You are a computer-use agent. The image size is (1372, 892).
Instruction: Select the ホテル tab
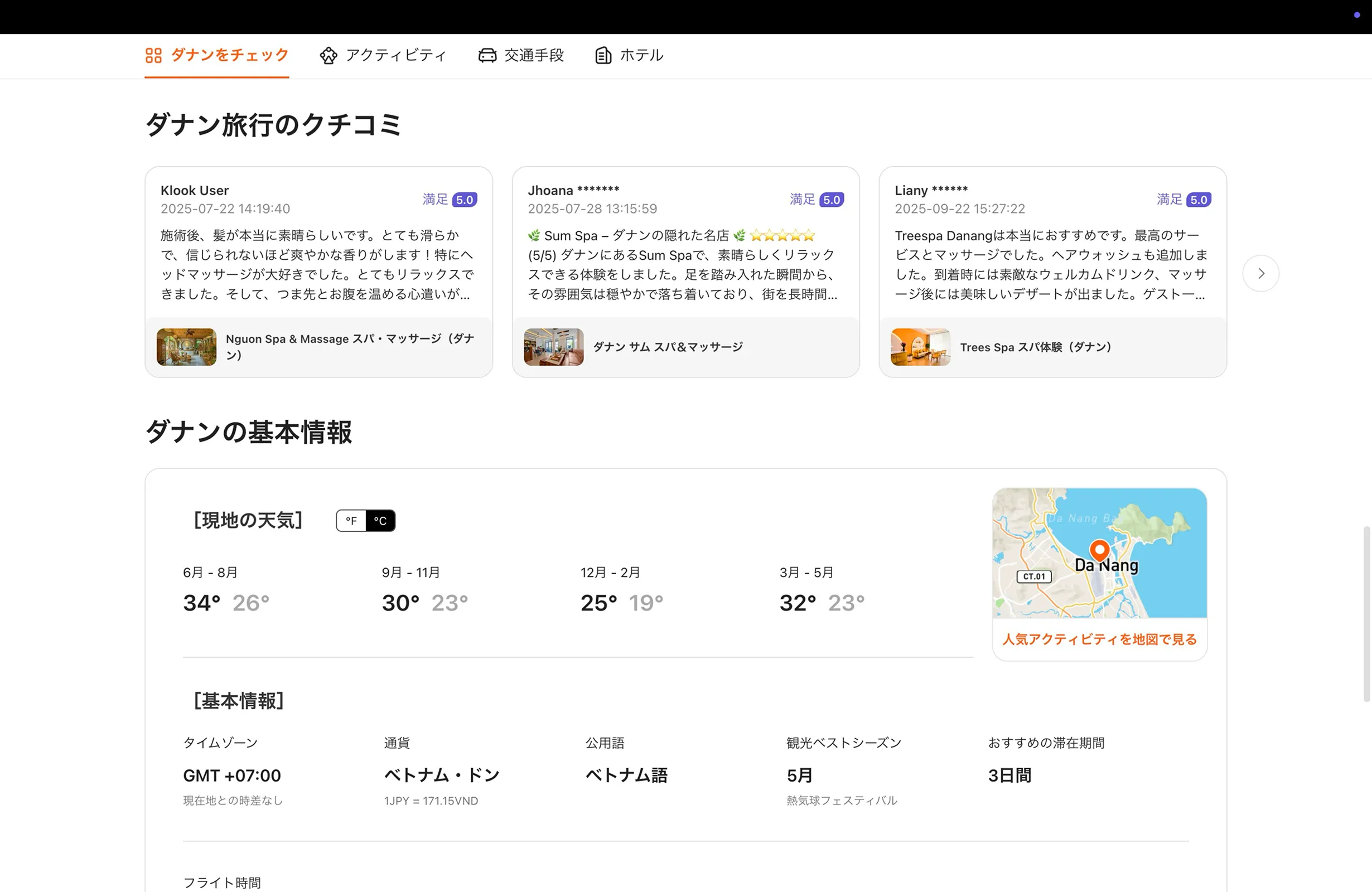tap(629, 55)
